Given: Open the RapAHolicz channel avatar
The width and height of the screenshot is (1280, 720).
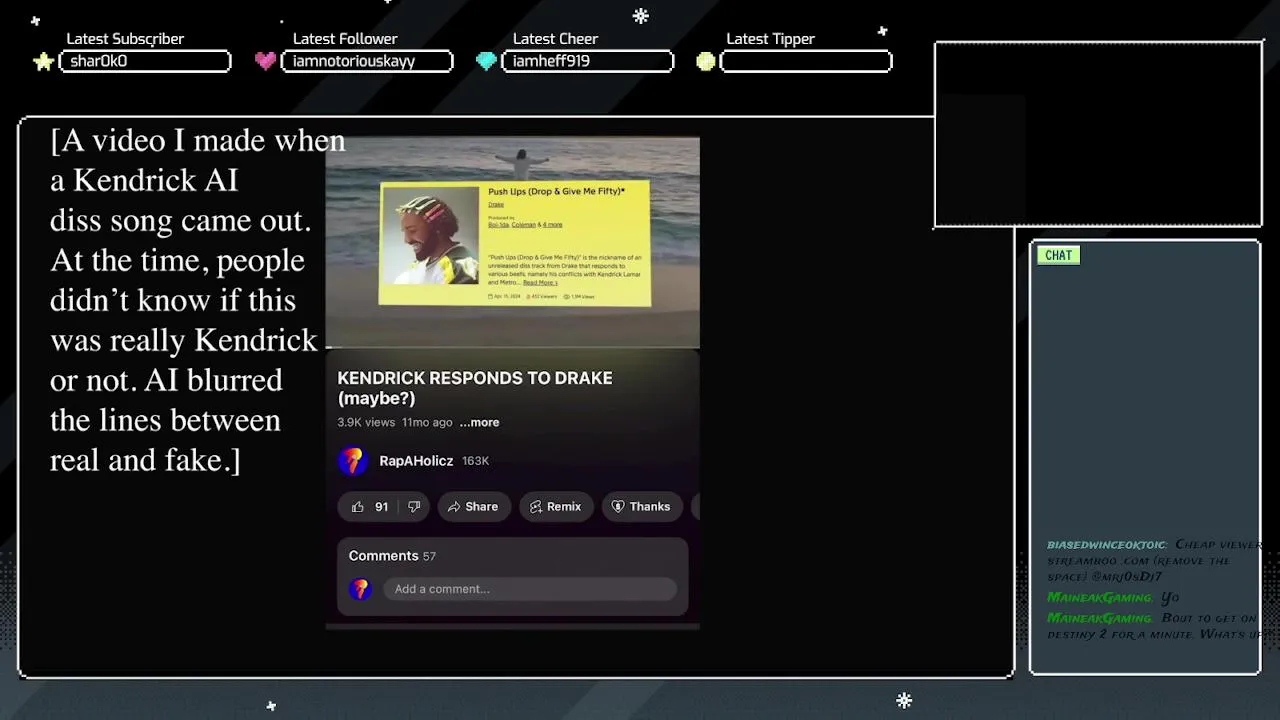Looking at the screenshot, I should (x=352, y=461).
